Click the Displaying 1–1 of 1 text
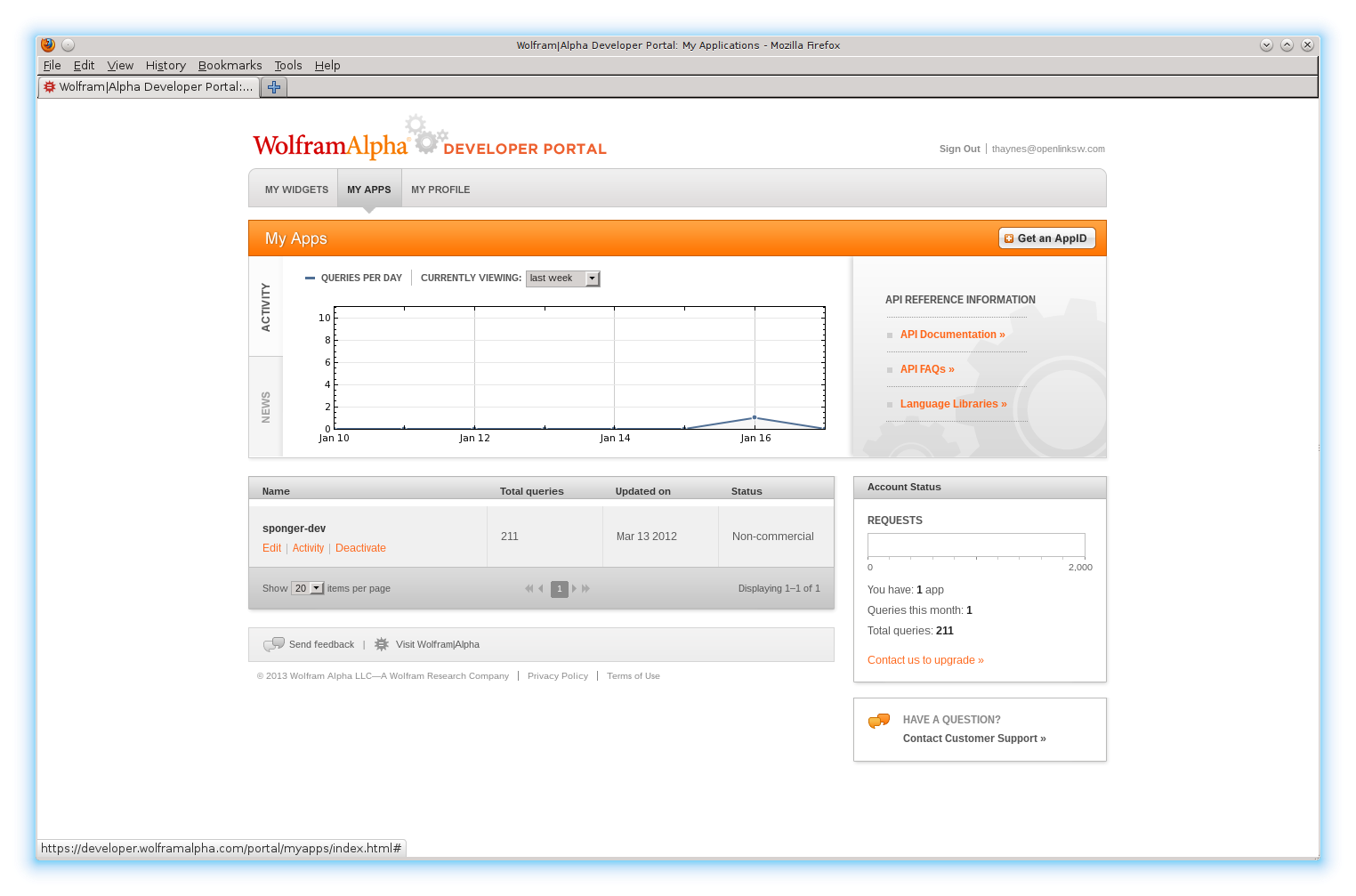1356x896 pixels. click(779, 588)
